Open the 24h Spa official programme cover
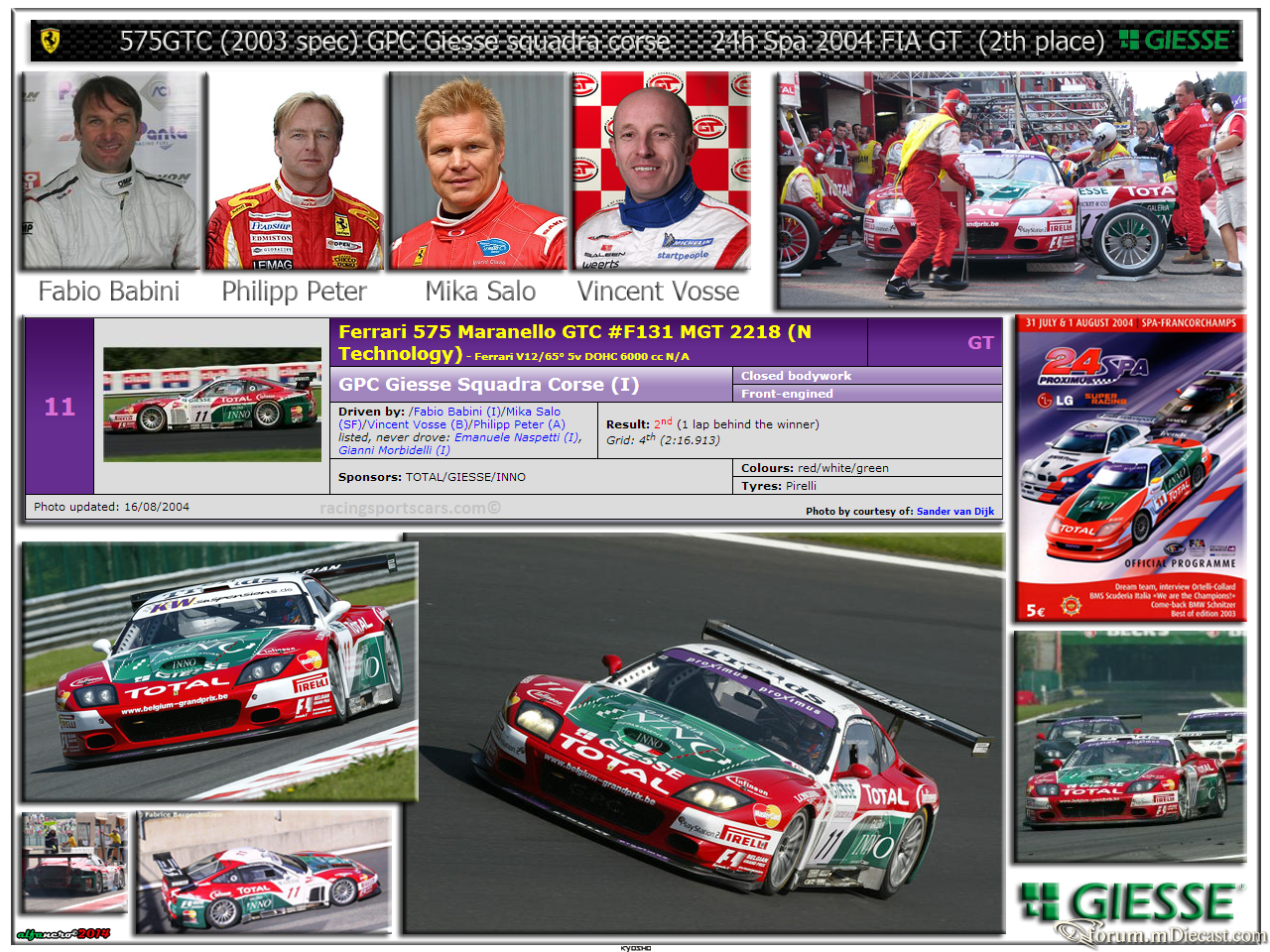This screenshot has height=952, width=1270. [1130, 468]
